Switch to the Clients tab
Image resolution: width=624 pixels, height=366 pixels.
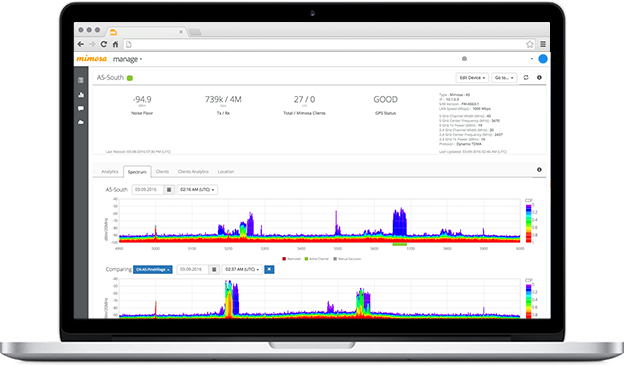pyautogui.click(x=162, y=171)
